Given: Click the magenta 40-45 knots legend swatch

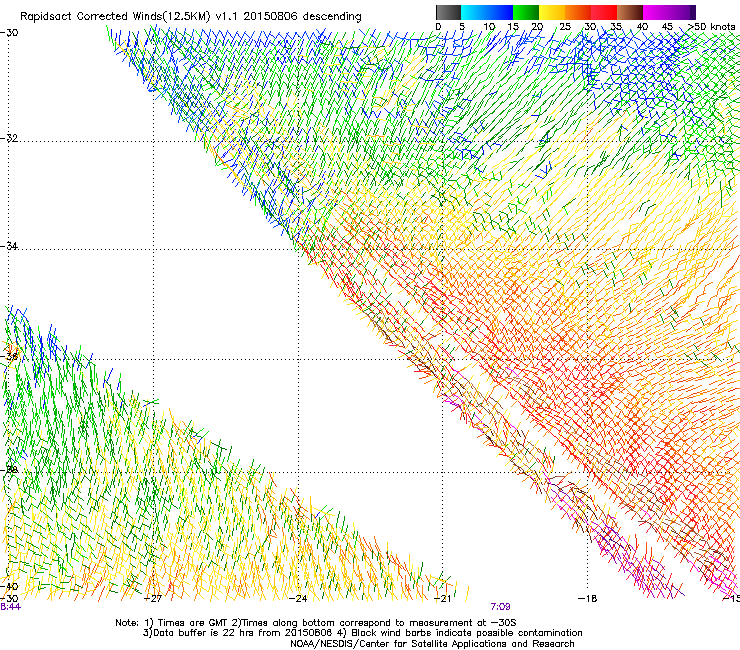Looking at the screenshot, I should click(656, 12).
